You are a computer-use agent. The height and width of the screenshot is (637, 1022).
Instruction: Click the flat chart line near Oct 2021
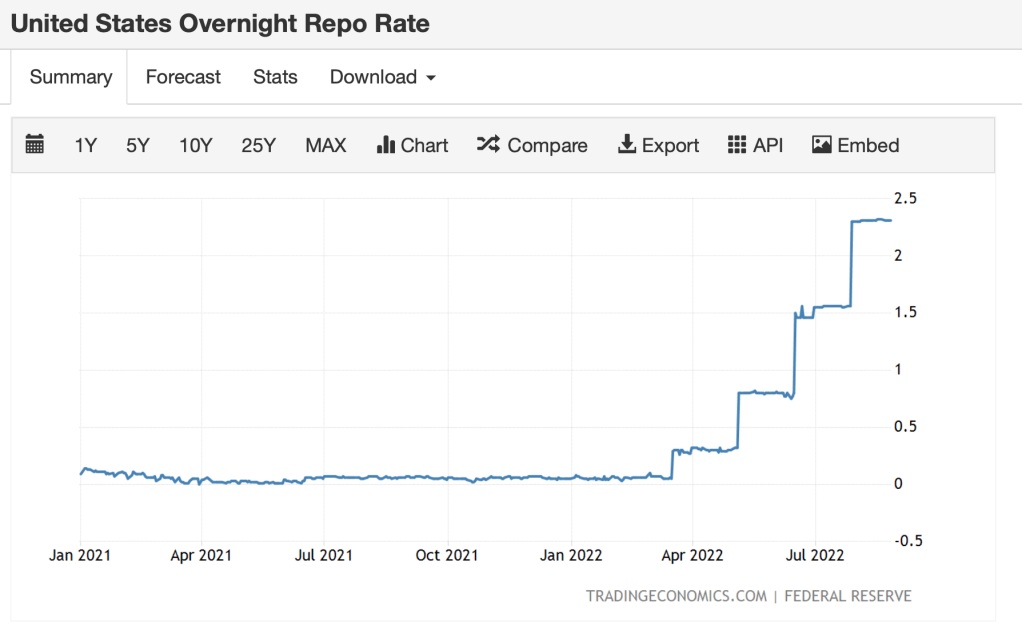[447, 479]
